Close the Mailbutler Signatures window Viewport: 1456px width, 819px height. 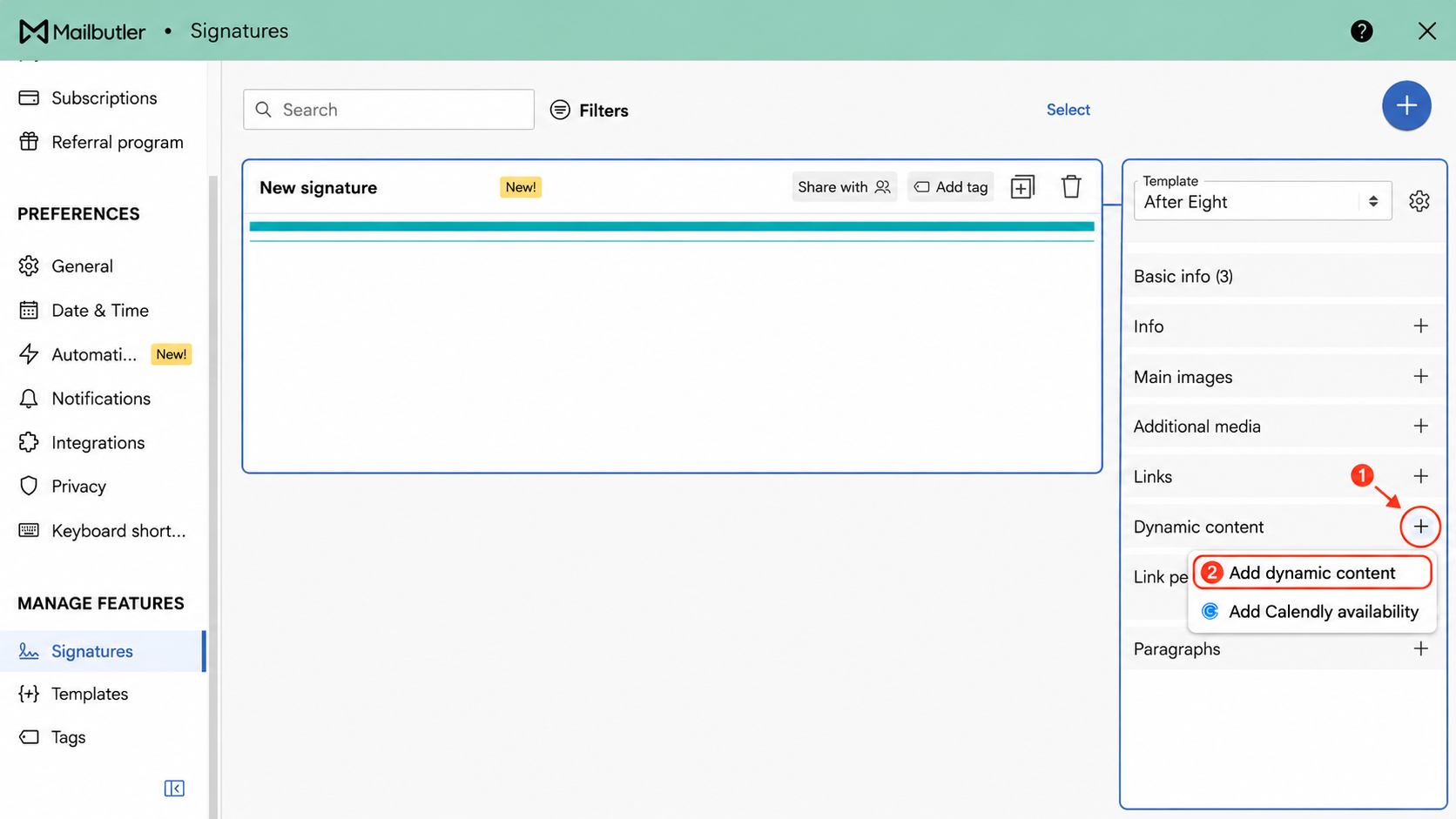1426,31
